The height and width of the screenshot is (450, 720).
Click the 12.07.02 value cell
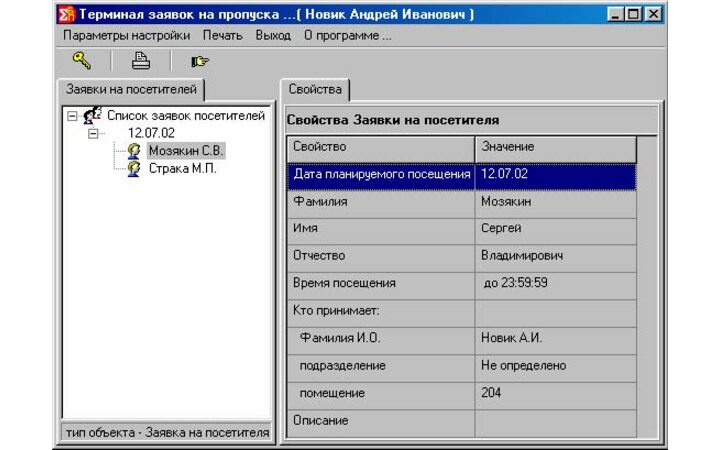pyautogui.click(x=556, y=176)
